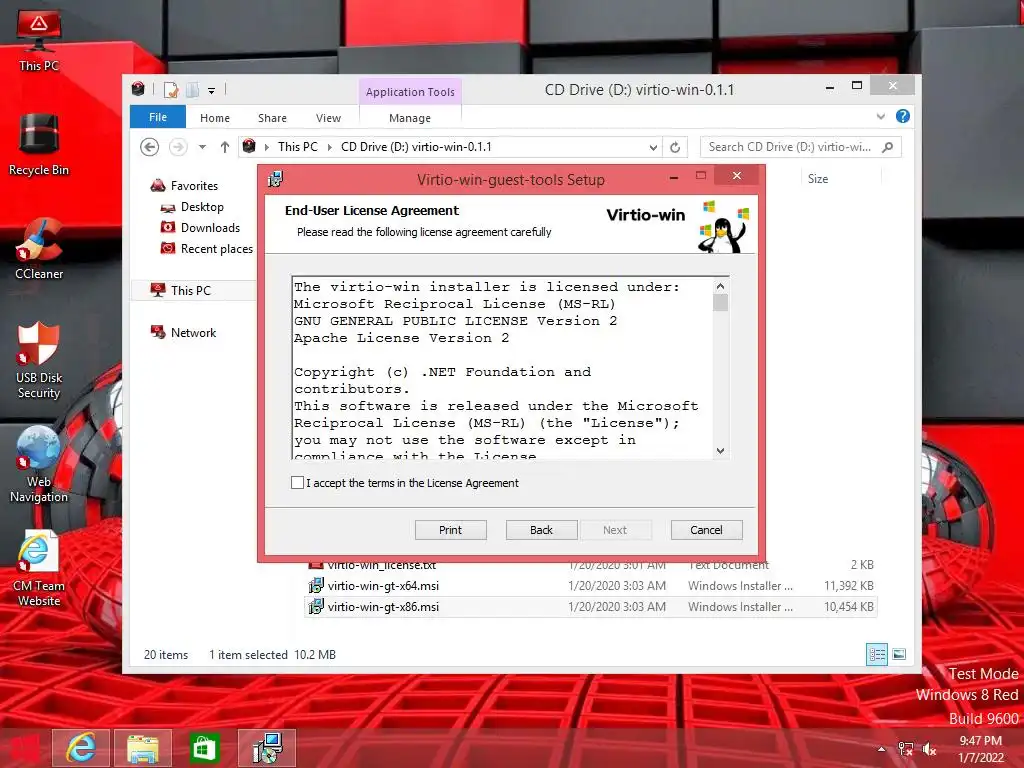Open the View ribbon tab
The width and height of the screenshot is (1024, 768).
[x=328, y=118]
